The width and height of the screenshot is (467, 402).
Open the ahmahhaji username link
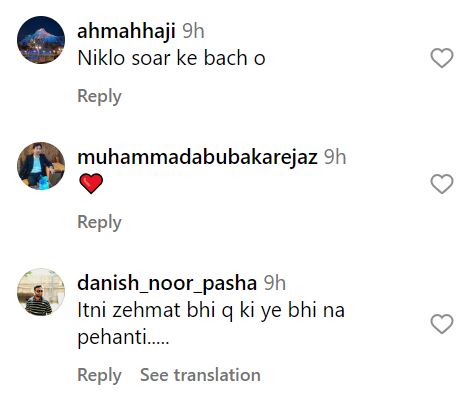(x=126, y=32)
